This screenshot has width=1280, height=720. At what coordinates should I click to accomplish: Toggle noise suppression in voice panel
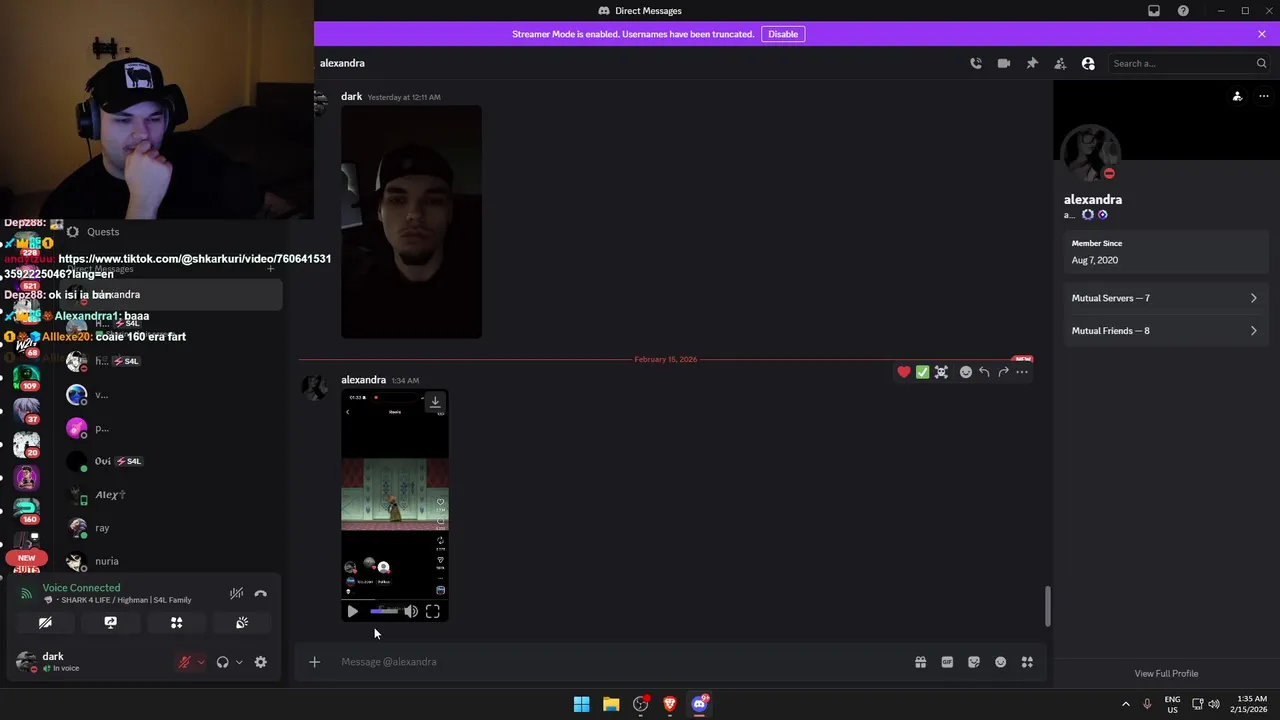coord(237,594)
